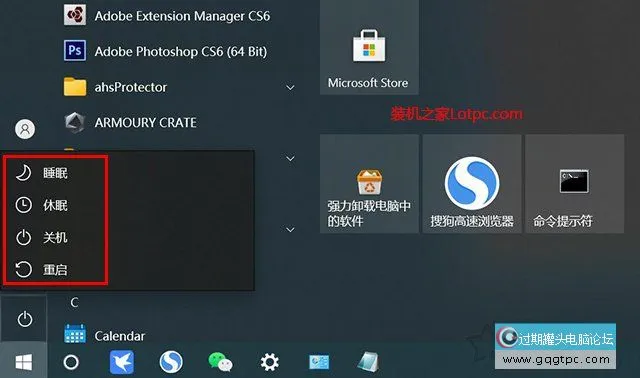Click the letter C section header
The image size is (640, 378).
tap(74, 302)
